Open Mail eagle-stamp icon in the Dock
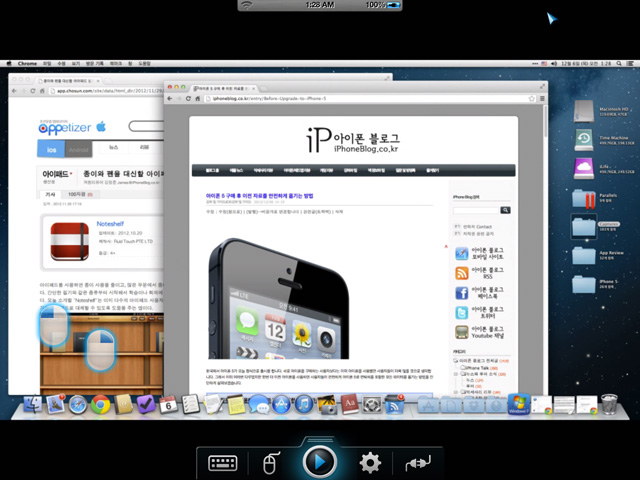640x480 pixels. coord(55,404)
